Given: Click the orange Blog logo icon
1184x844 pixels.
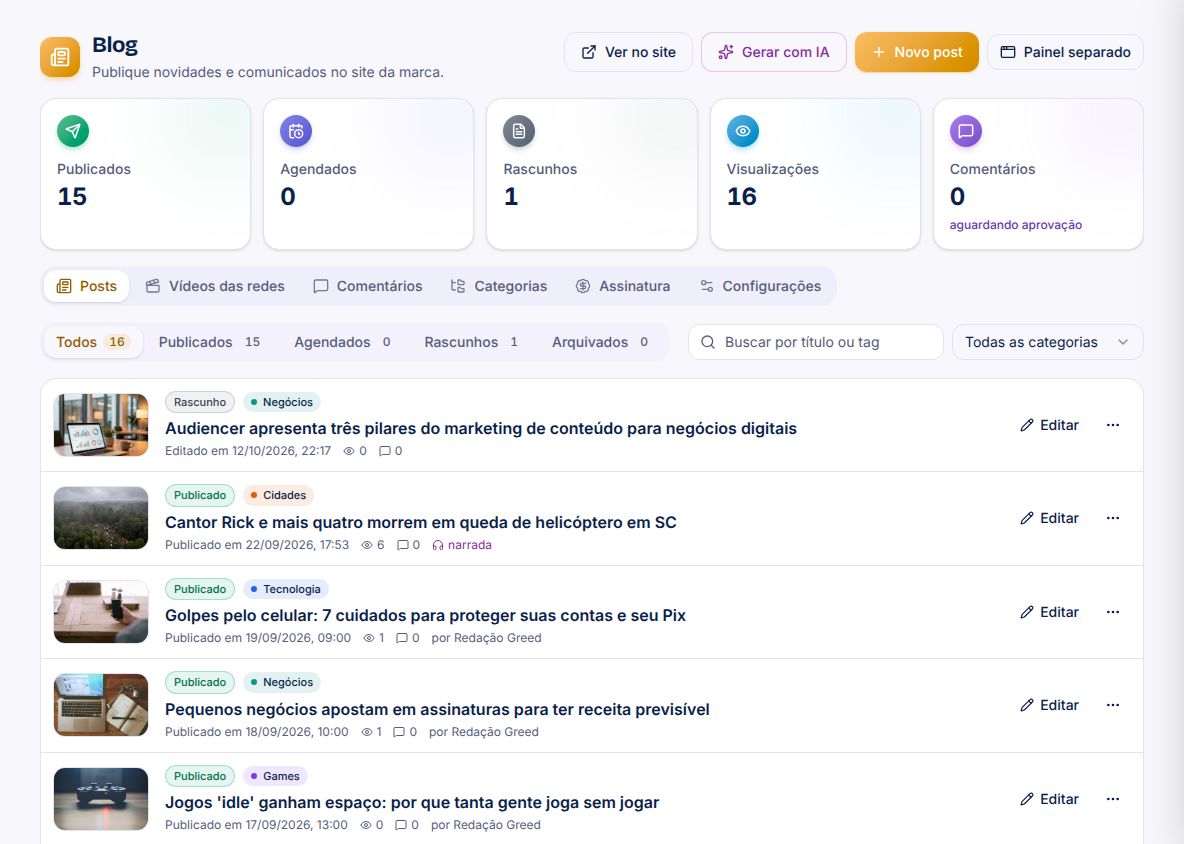Looking at the screenshot, I should coord(60,57).
